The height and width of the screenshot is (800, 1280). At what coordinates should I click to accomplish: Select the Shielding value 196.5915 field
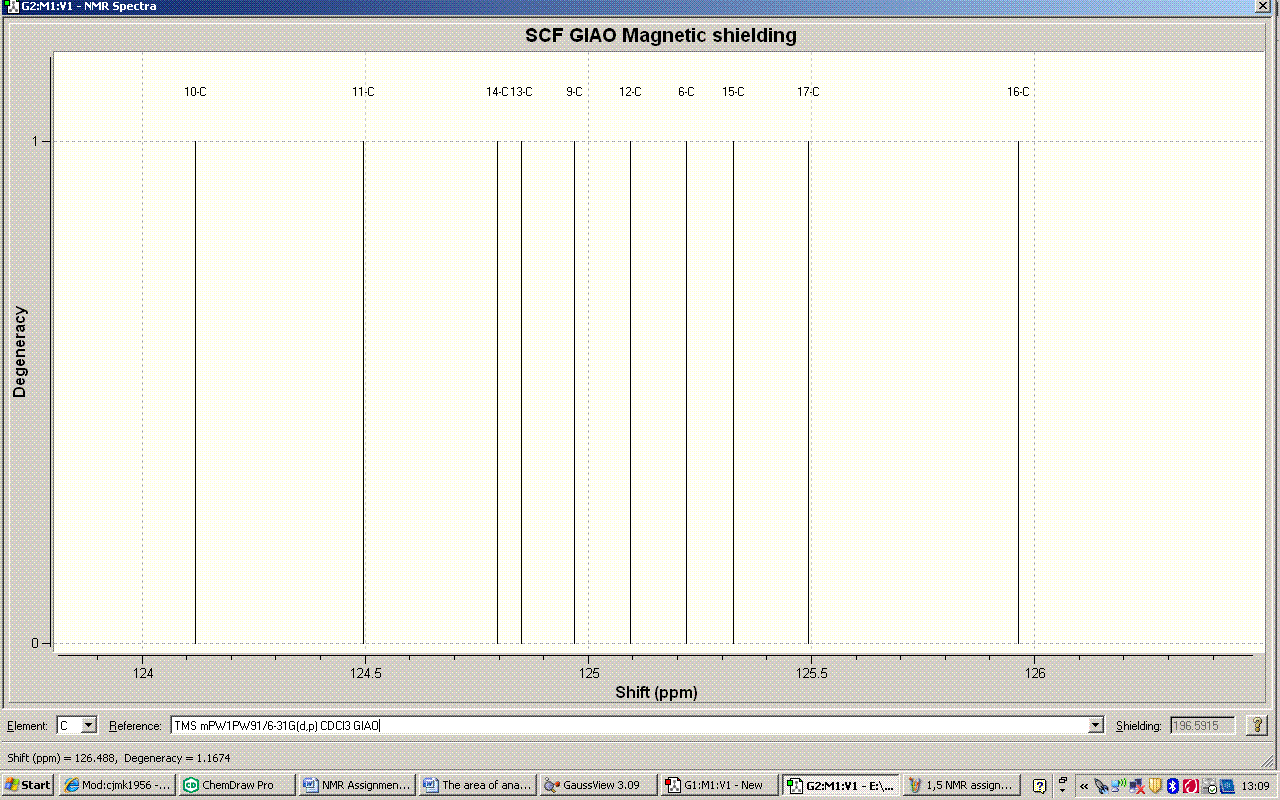click(x=1202, y=725)
